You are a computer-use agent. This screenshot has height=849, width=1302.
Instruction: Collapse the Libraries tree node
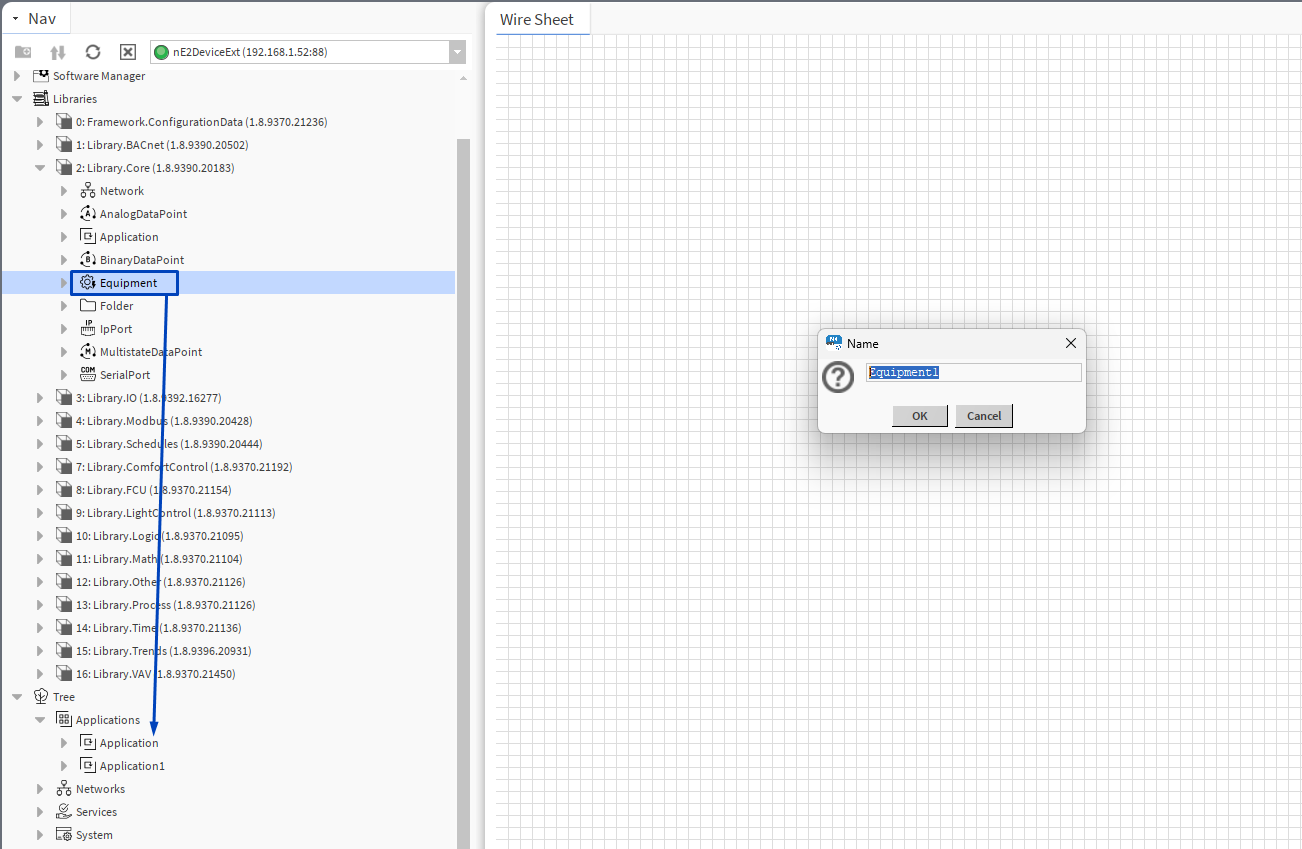point(17,99)
